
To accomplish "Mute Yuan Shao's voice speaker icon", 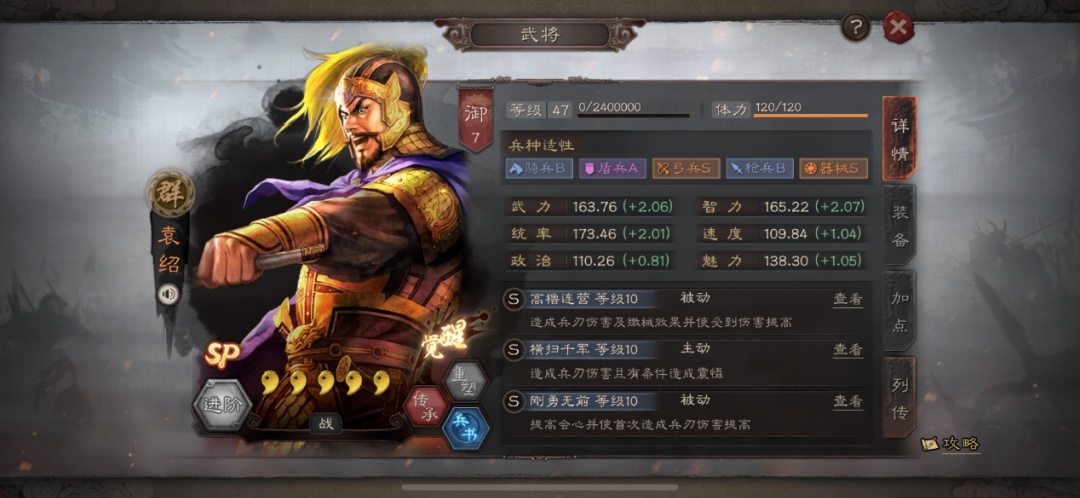I will [x=167, y=294].
